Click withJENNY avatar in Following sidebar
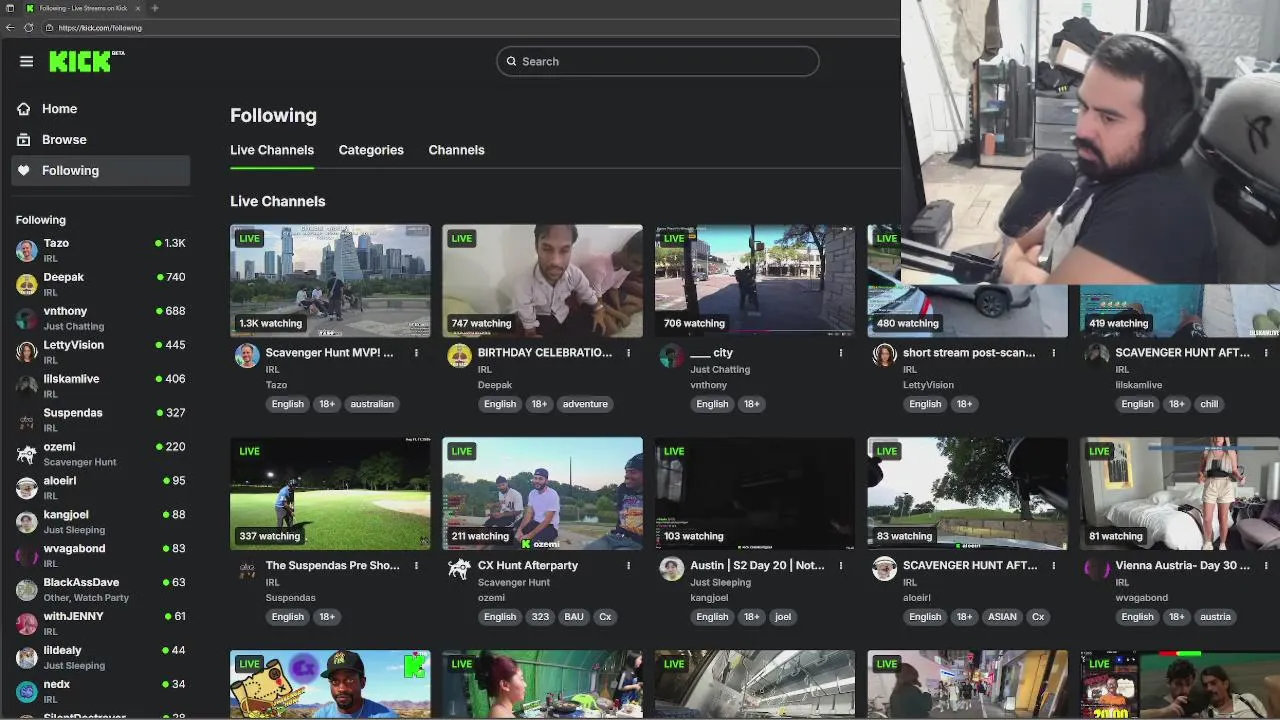 tap(27, 624)
